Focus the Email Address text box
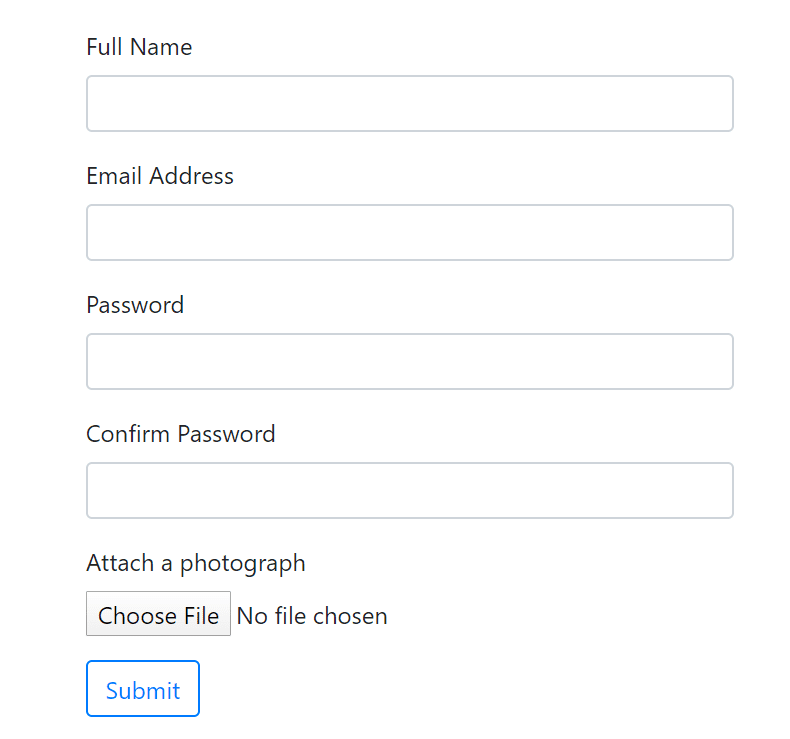 (409, 232)
